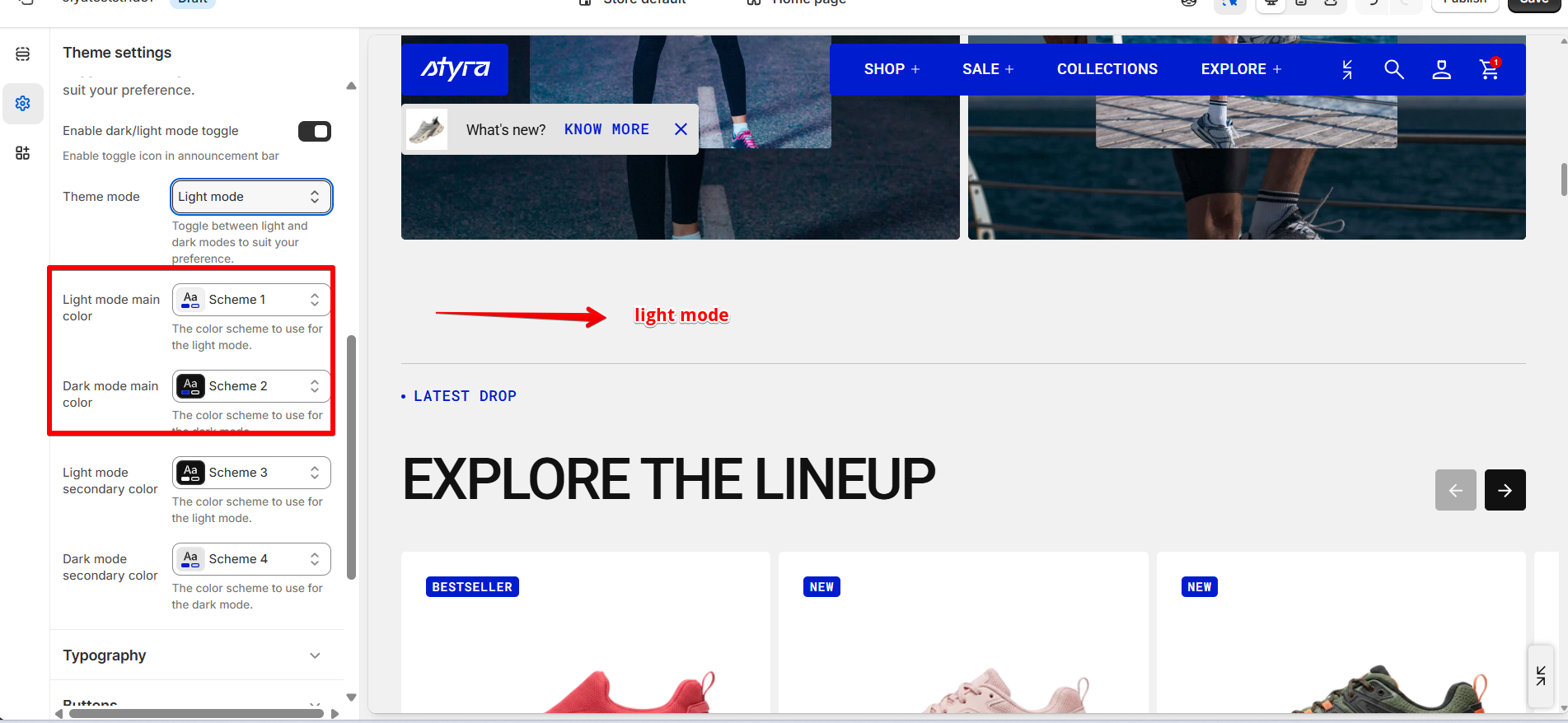The width and height of the screenshot is (1568, 723).
Task: Toggle Enable dark/light mode switch
Action: tap(315, 131)
